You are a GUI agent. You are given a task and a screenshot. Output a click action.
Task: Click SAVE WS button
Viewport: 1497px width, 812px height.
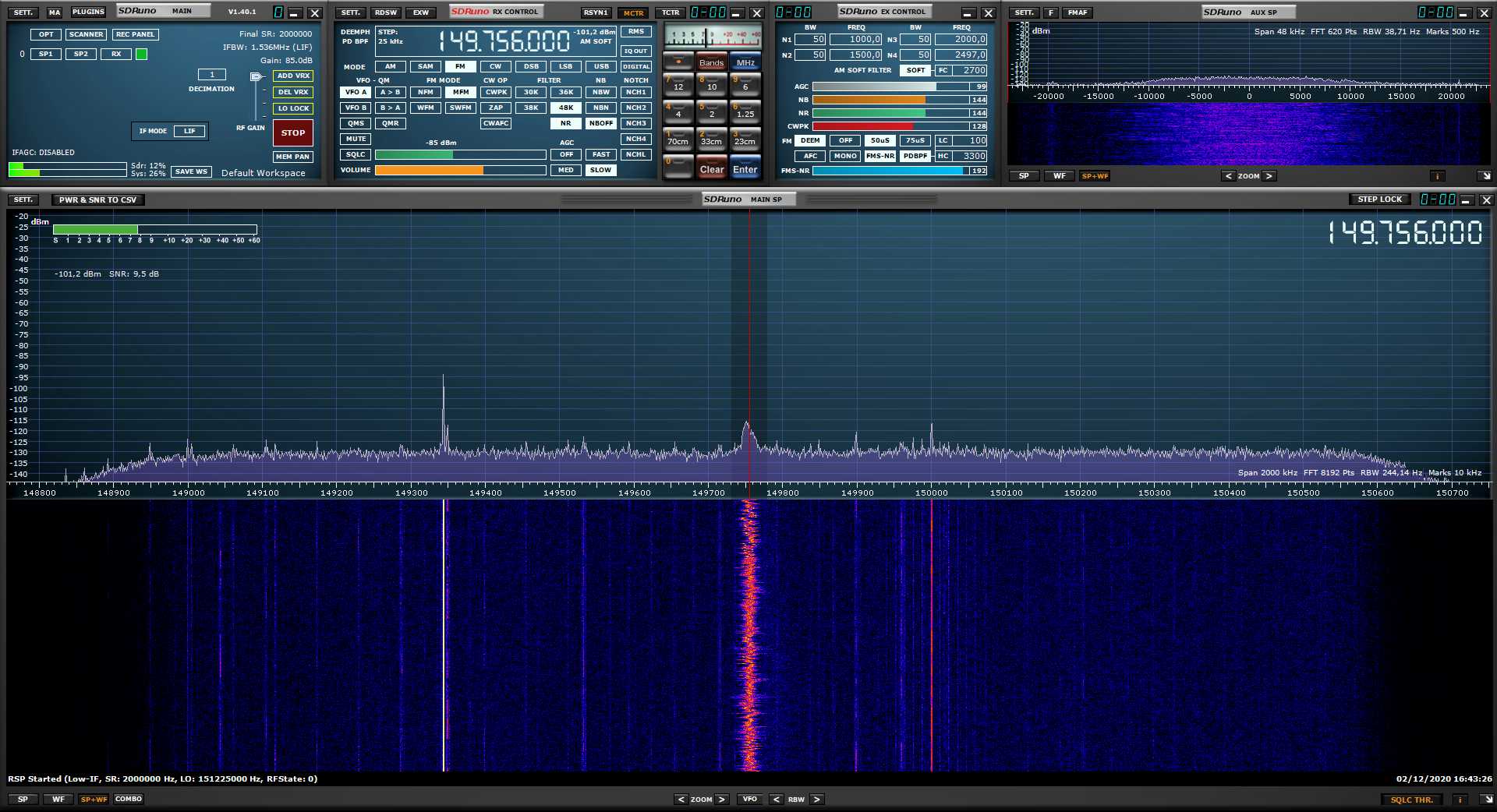coord(191,171)
